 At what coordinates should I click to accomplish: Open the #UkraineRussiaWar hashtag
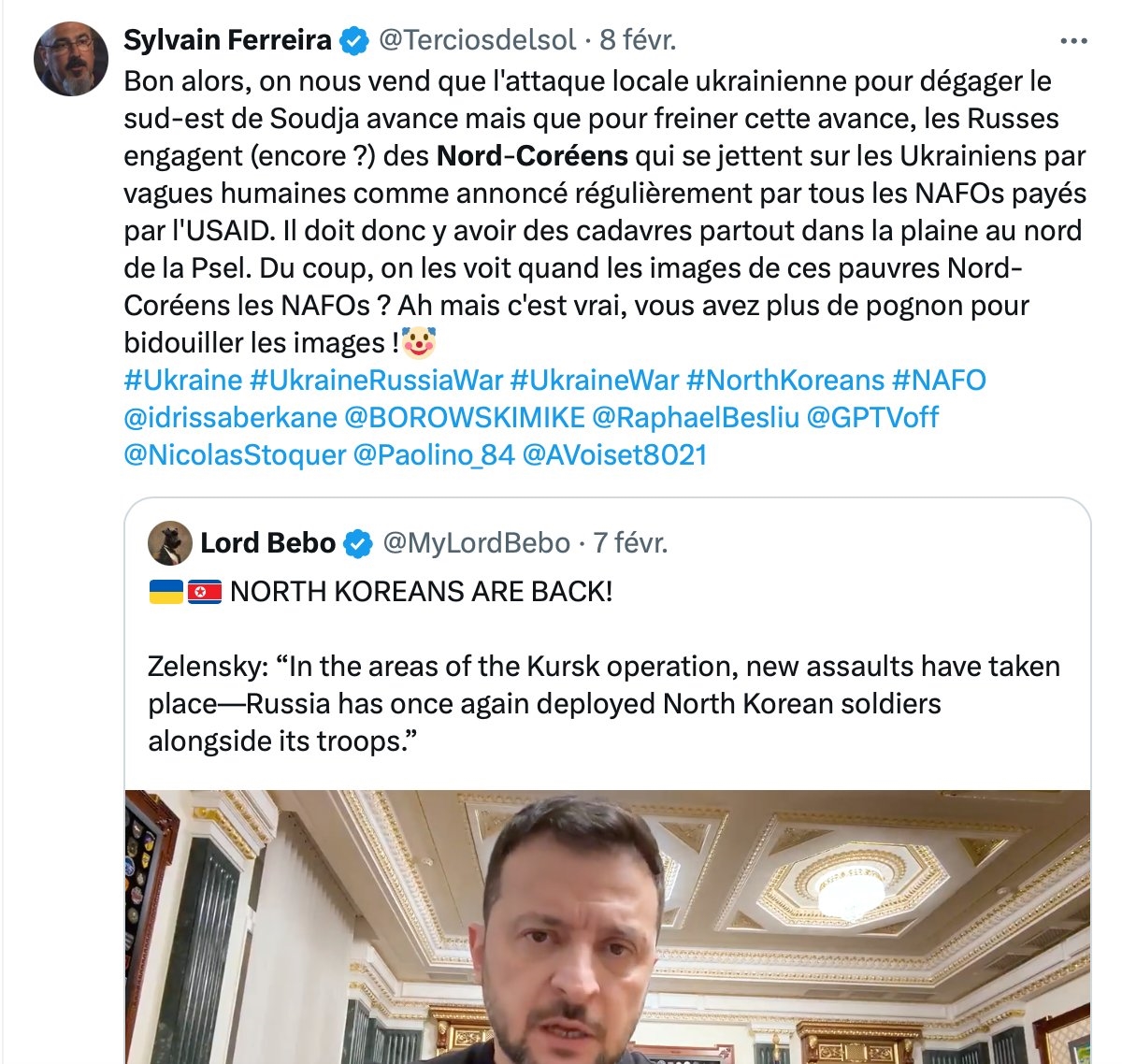(376, 381)
